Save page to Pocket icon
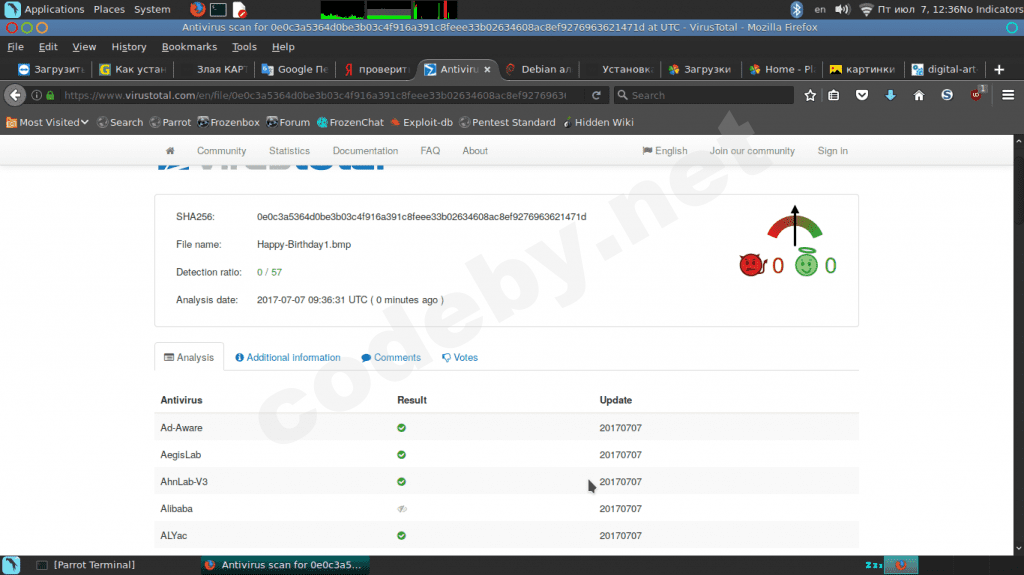Image resolution: width=1024 pixels, height=575 pixels. [x=862, y=95]
